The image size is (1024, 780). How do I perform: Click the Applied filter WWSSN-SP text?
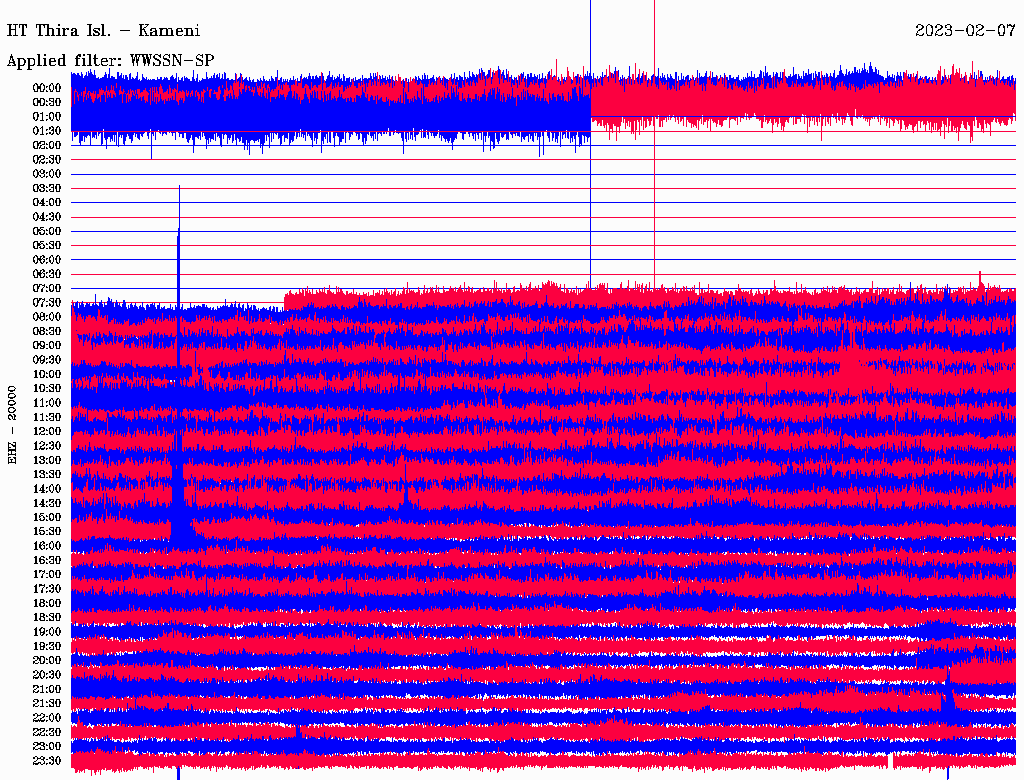tap(110, 60)
